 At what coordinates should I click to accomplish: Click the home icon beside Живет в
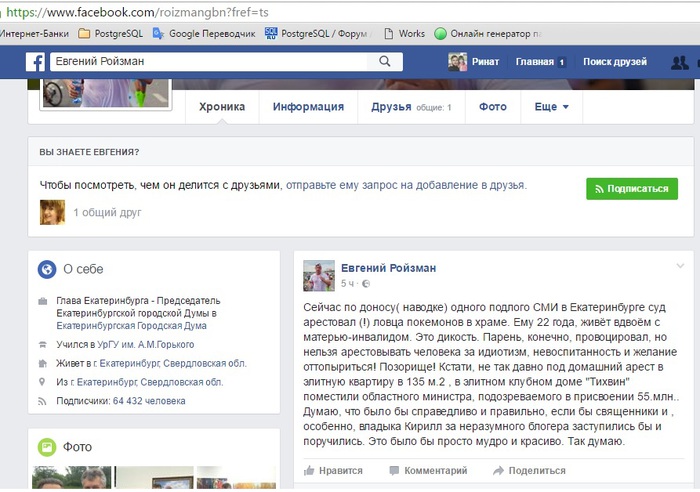[x=42, y=363]
